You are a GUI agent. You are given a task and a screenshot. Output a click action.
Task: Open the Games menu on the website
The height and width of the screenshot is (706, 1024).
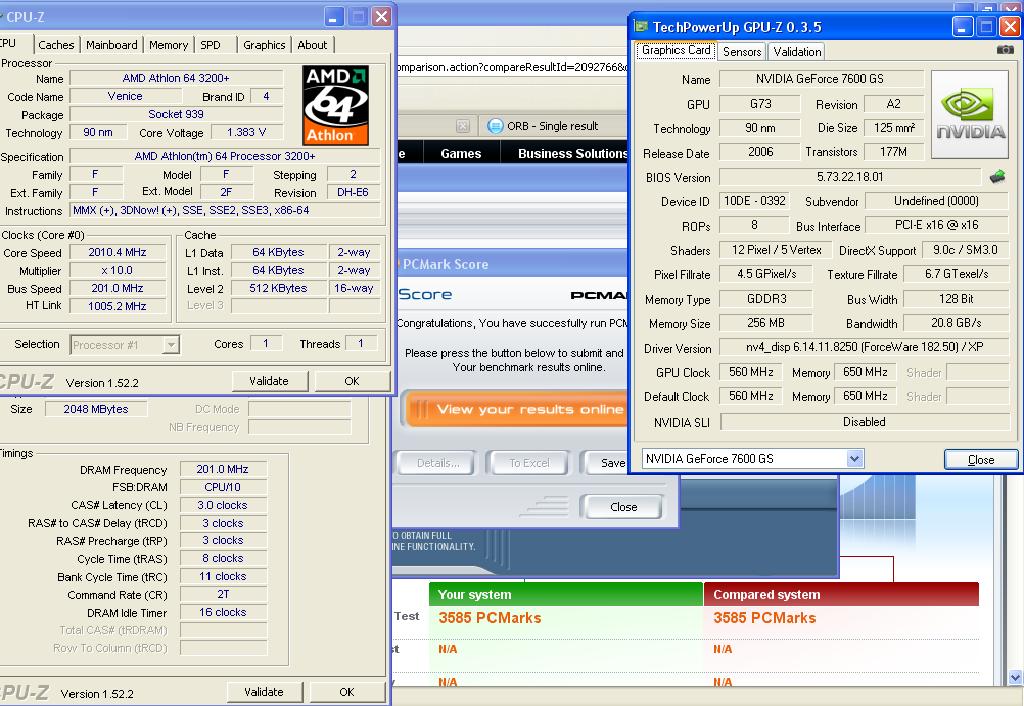click(x=460, y=153)
